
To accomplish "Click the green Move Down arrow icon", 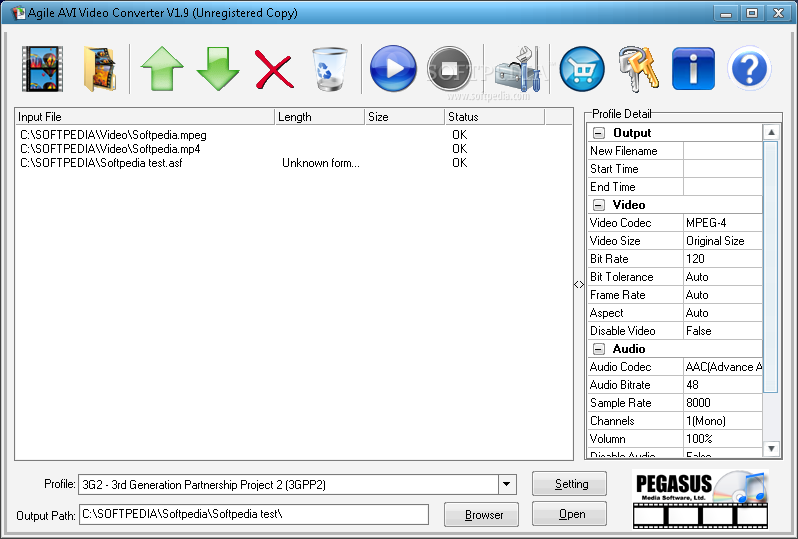I will click(x=218, y=69).
